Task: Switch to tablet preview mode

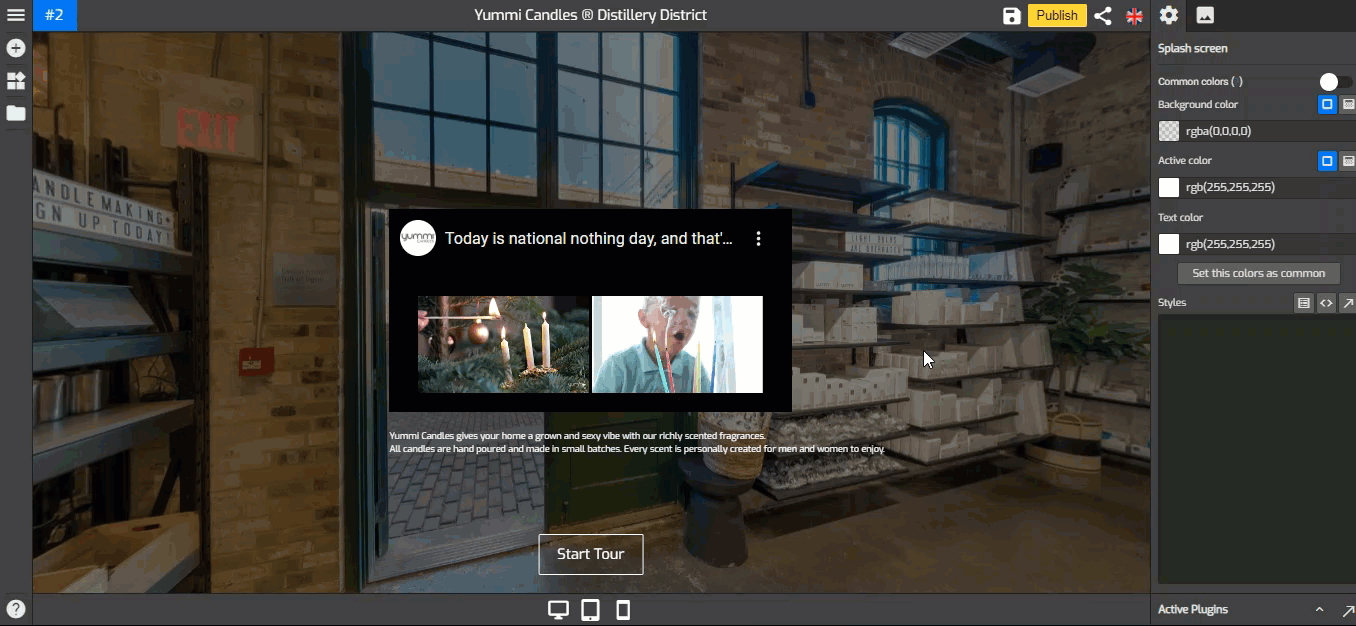Action: click(590, 610)
